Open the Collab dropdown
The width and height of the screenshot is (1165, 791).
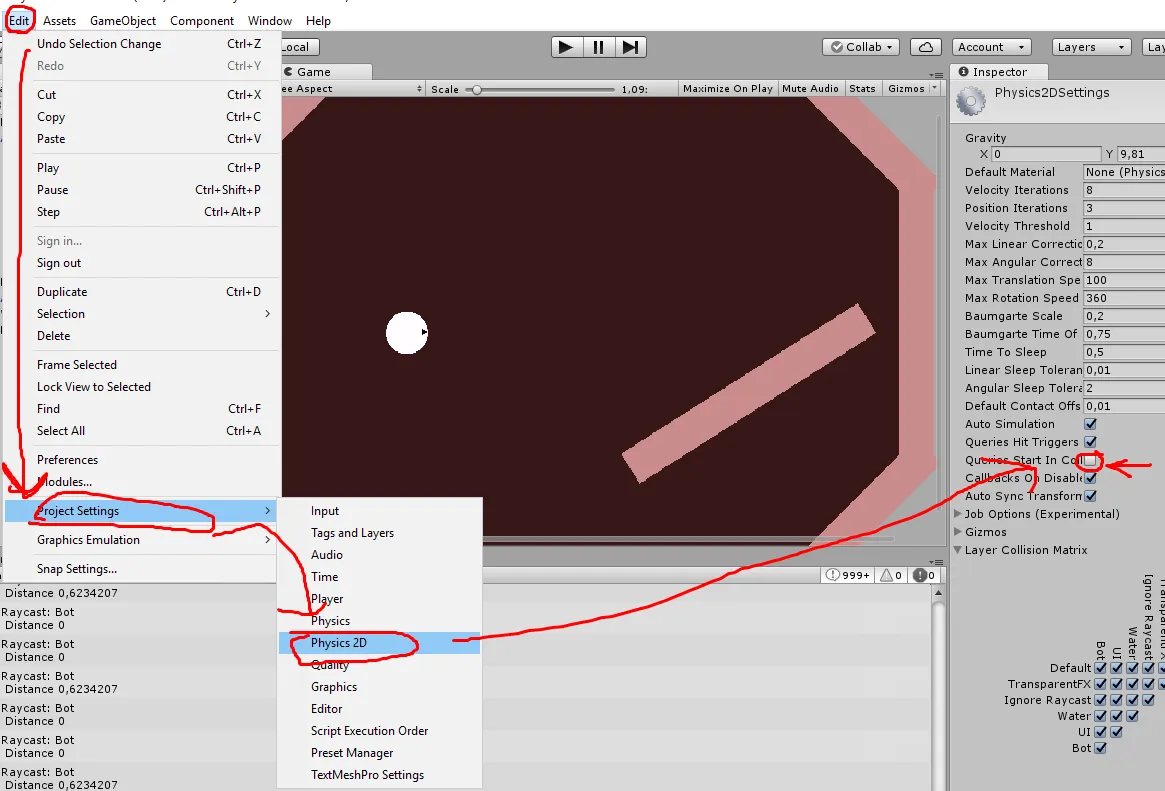coord(861,48)
